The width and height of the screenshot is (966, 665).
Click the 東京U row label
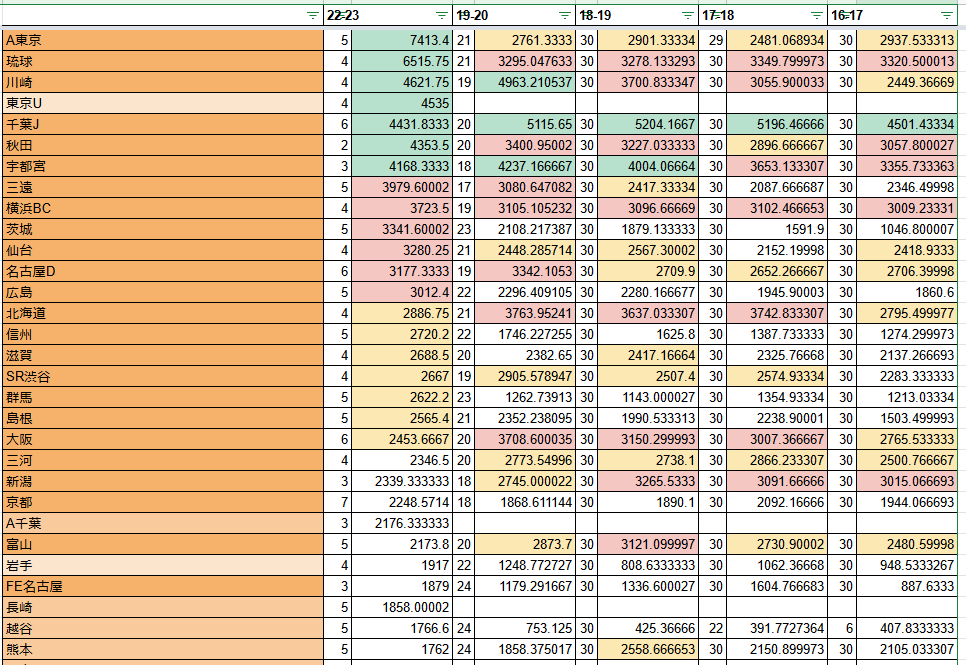162,103
